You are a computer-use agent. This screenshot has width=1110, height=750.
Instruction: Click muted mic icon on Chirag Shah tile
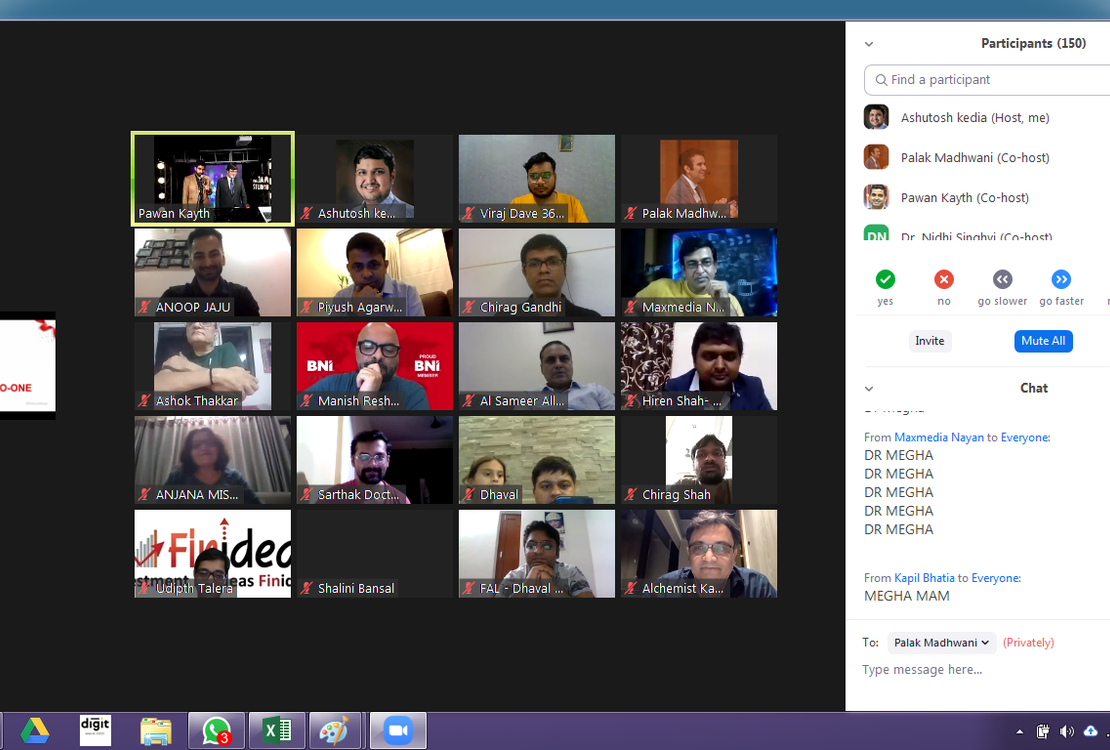[x=631, y=495]
